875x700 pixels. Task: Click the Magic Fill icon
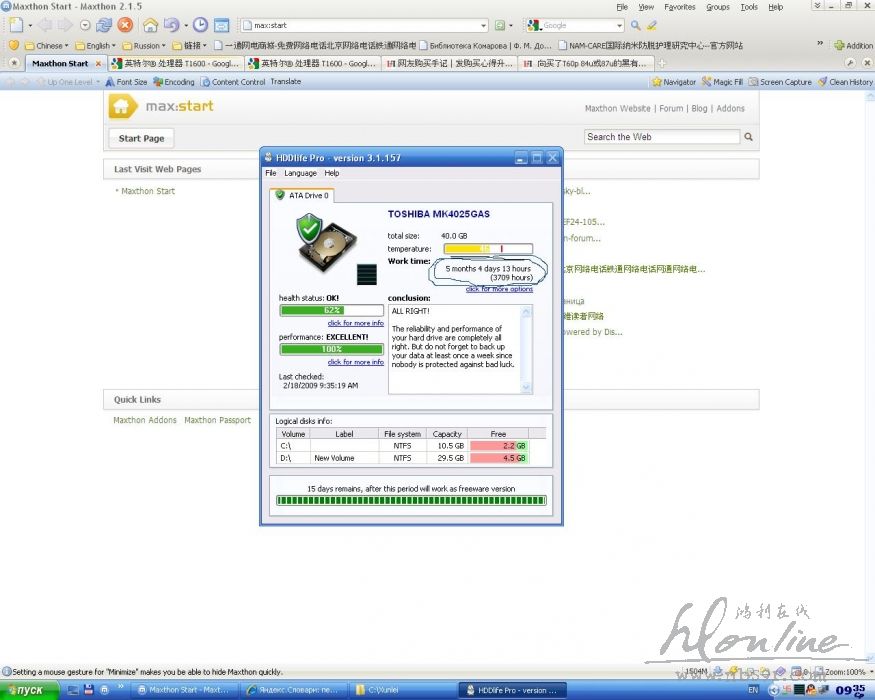click(721, 82)
